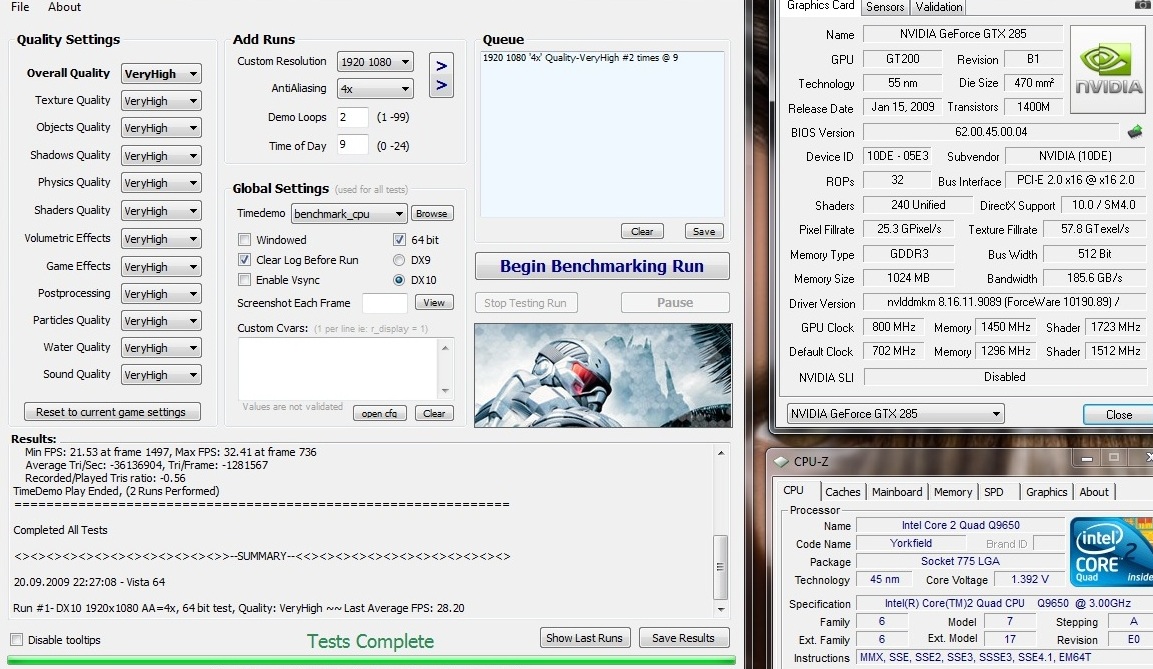Click Save Results button

(x=683, y=637)
